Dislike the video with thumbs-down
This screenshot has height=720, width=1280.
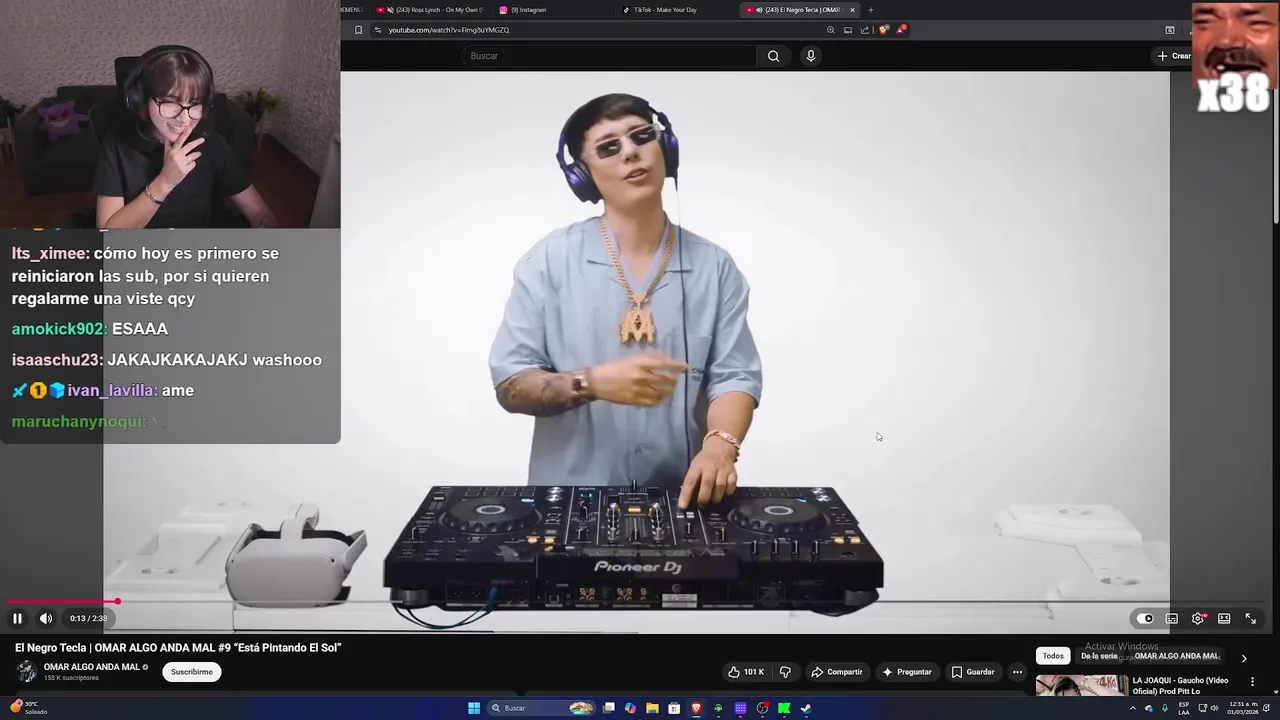tap(785, 672)
